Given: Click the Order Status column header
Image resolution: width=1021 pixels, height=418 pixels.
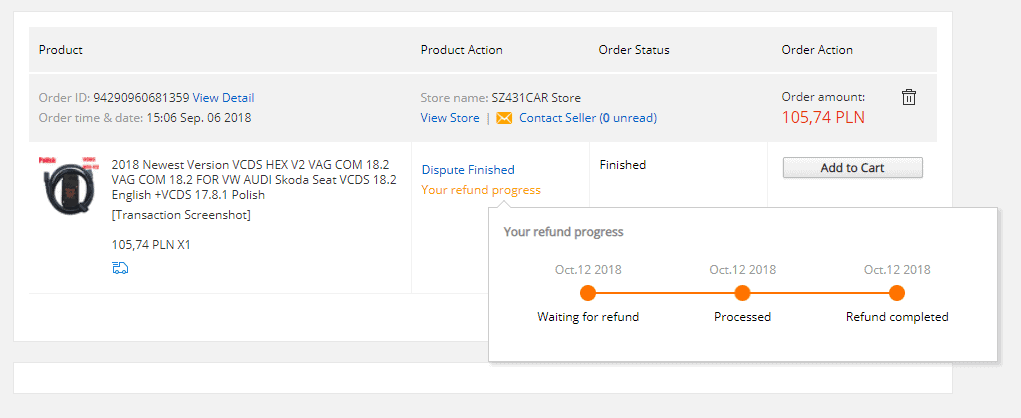Looking at the screenshot, I should (x=634, y=50).
